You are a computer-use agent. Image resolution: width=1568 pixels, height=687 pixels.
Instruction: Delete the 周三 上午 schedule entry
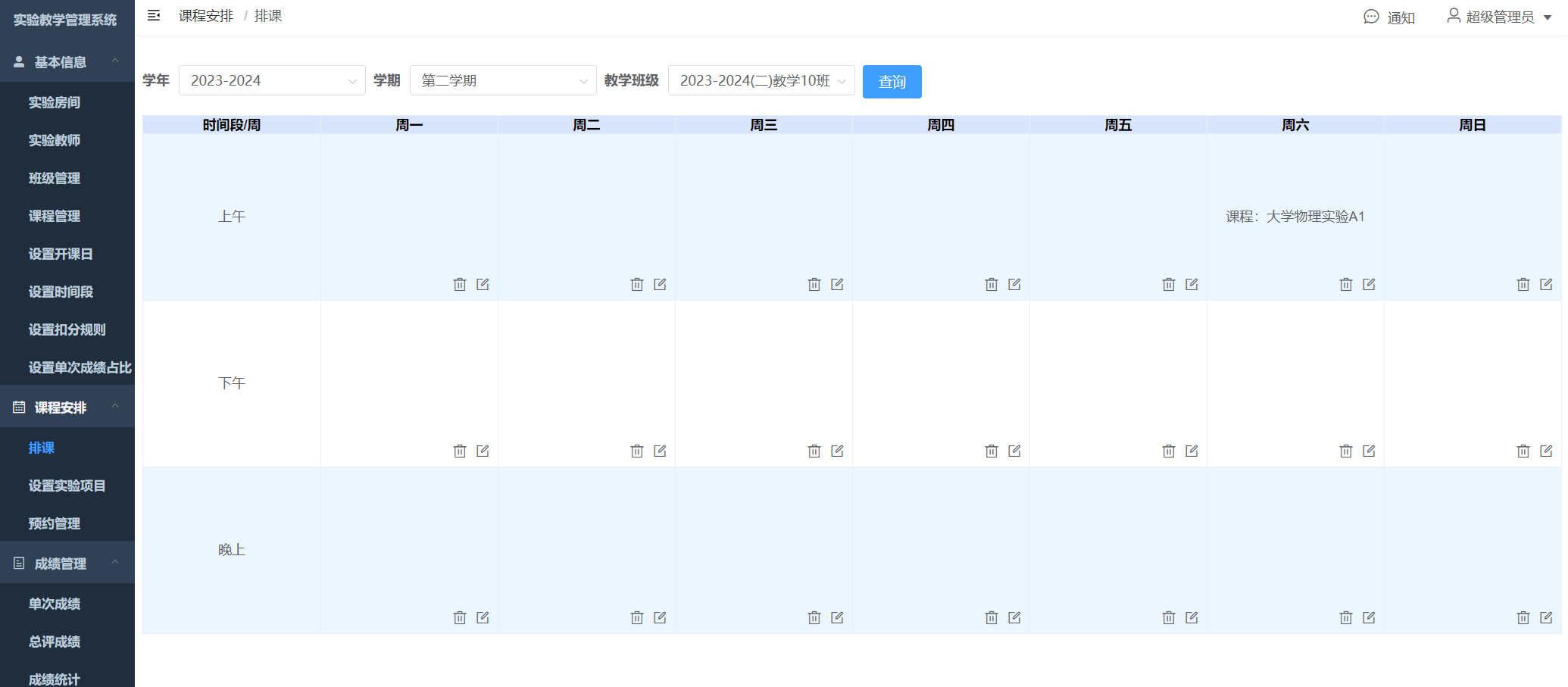point(814,284)
